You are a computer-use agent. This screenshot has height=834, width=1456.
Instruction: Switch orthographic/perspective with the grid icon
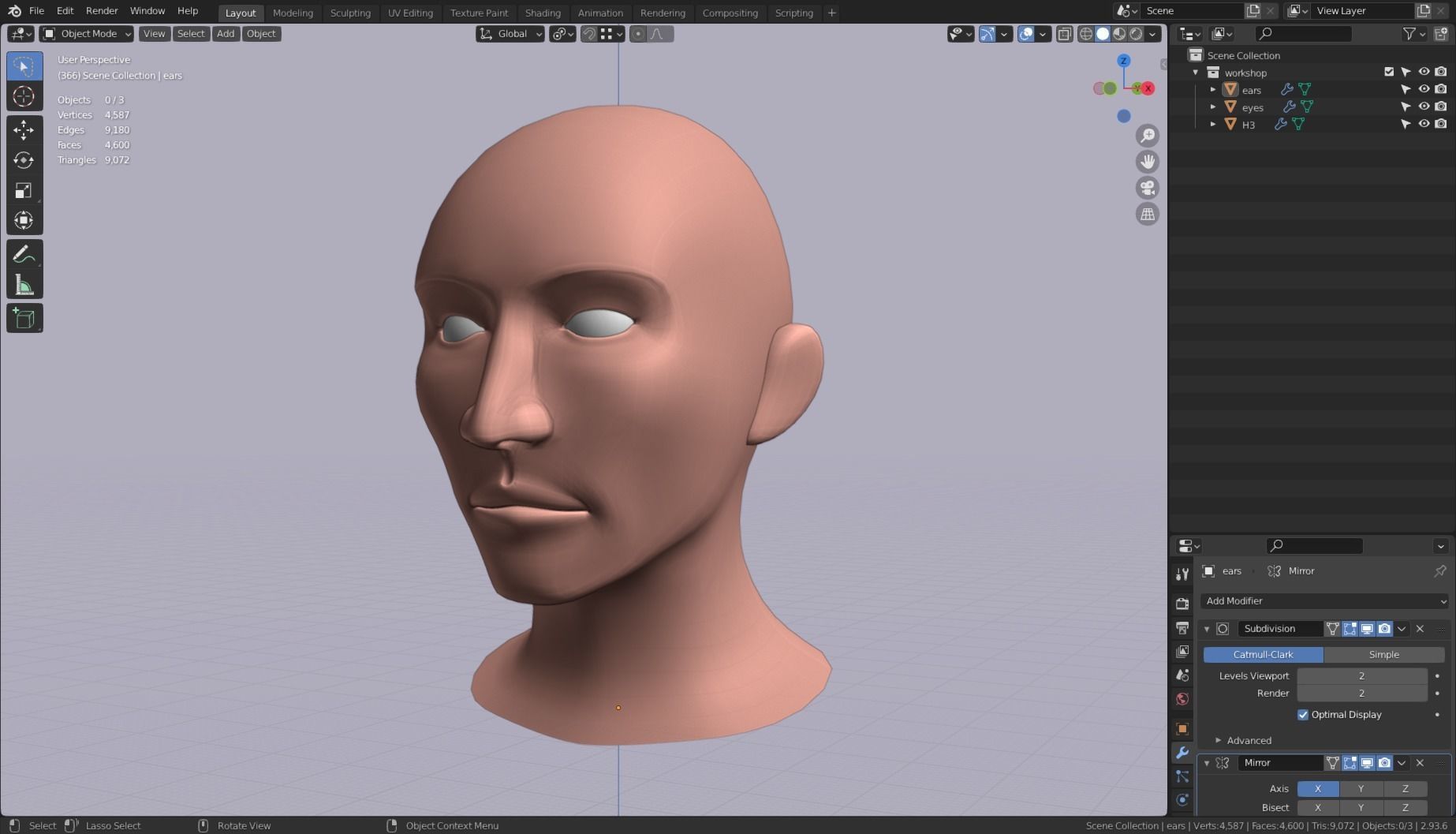1148,214
